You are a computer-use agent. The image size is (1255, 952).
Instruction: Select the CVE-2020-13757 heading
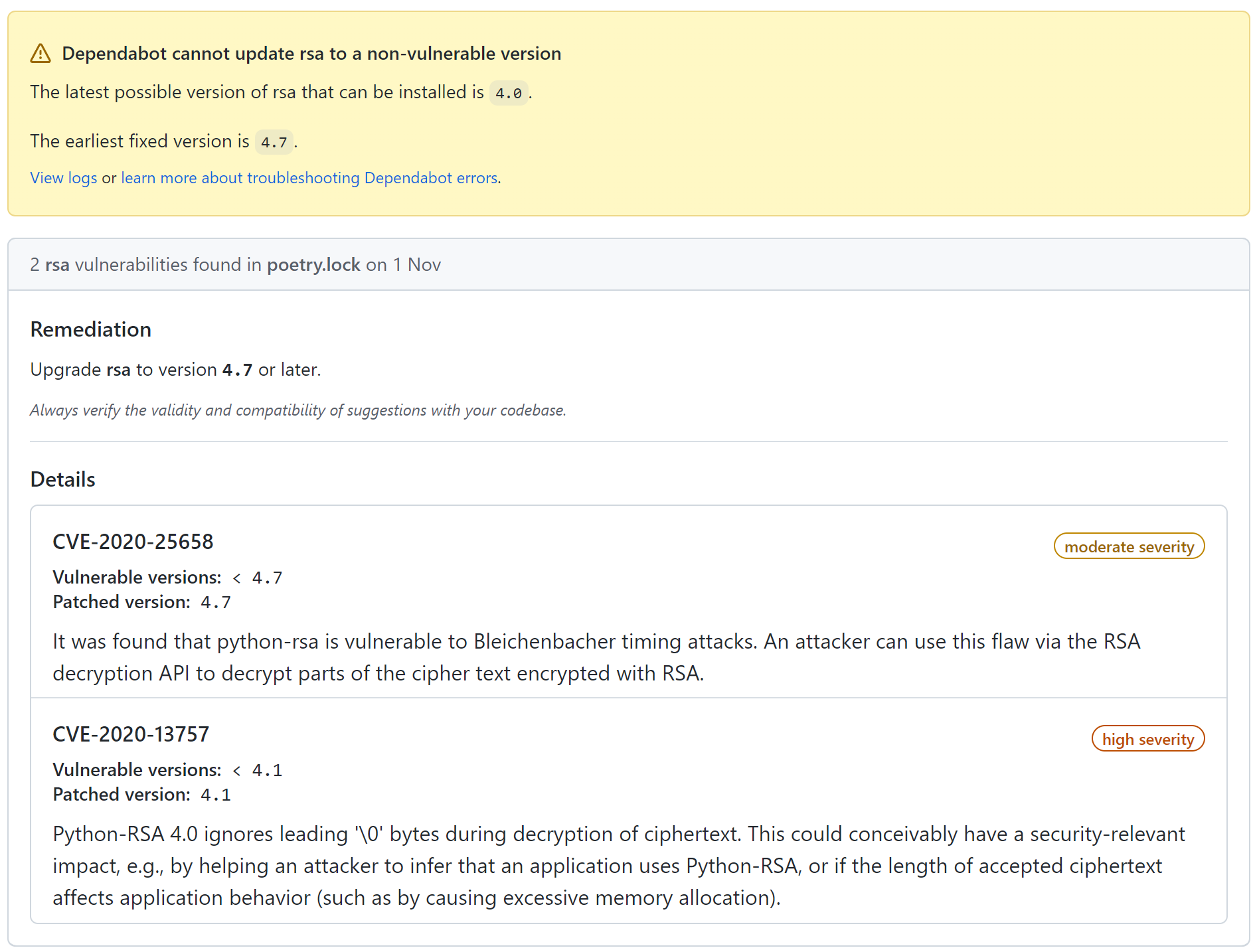tap(131, 734)
